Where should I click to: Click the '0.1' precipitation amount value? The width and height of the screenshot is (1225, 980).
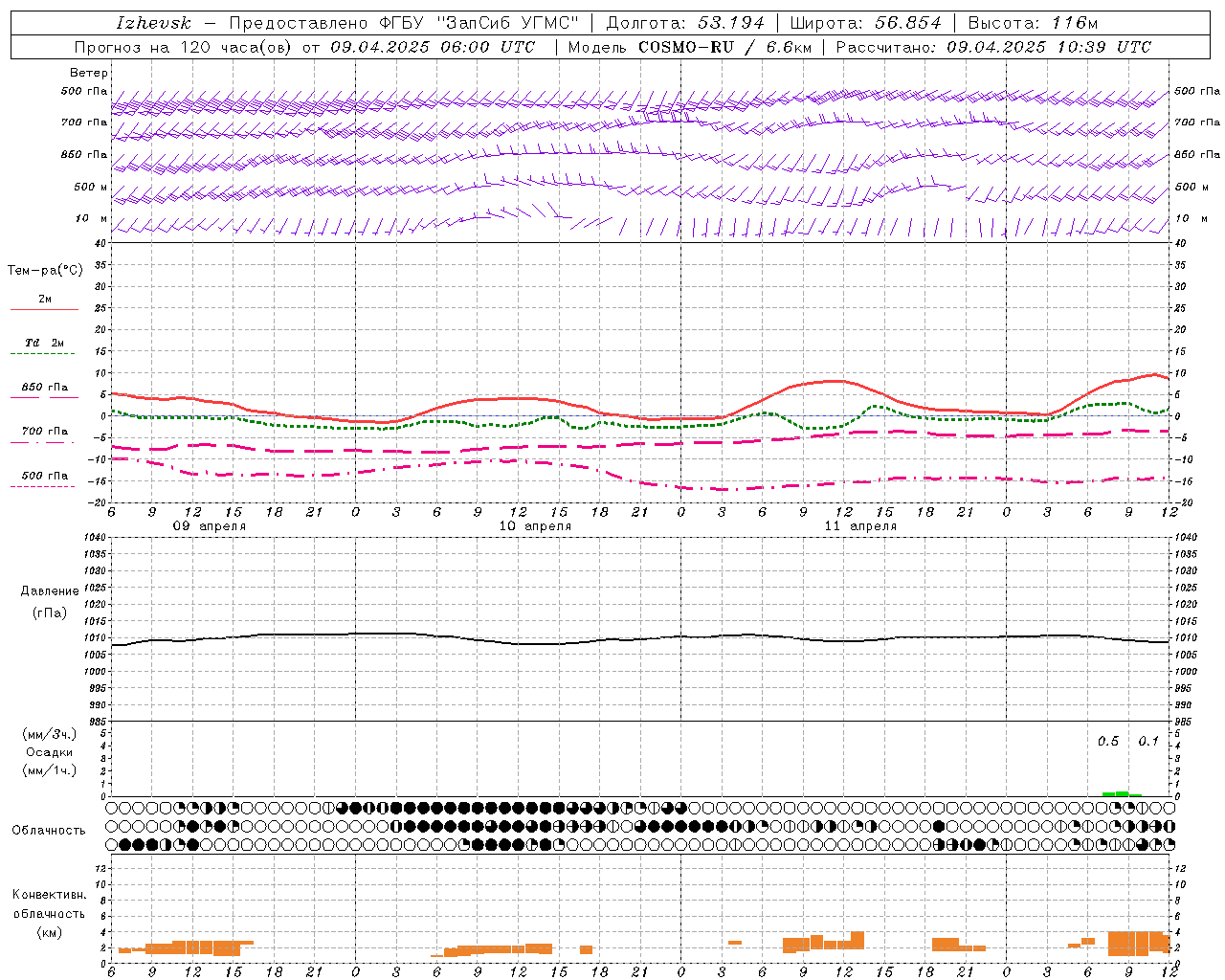click(1148, 741)
